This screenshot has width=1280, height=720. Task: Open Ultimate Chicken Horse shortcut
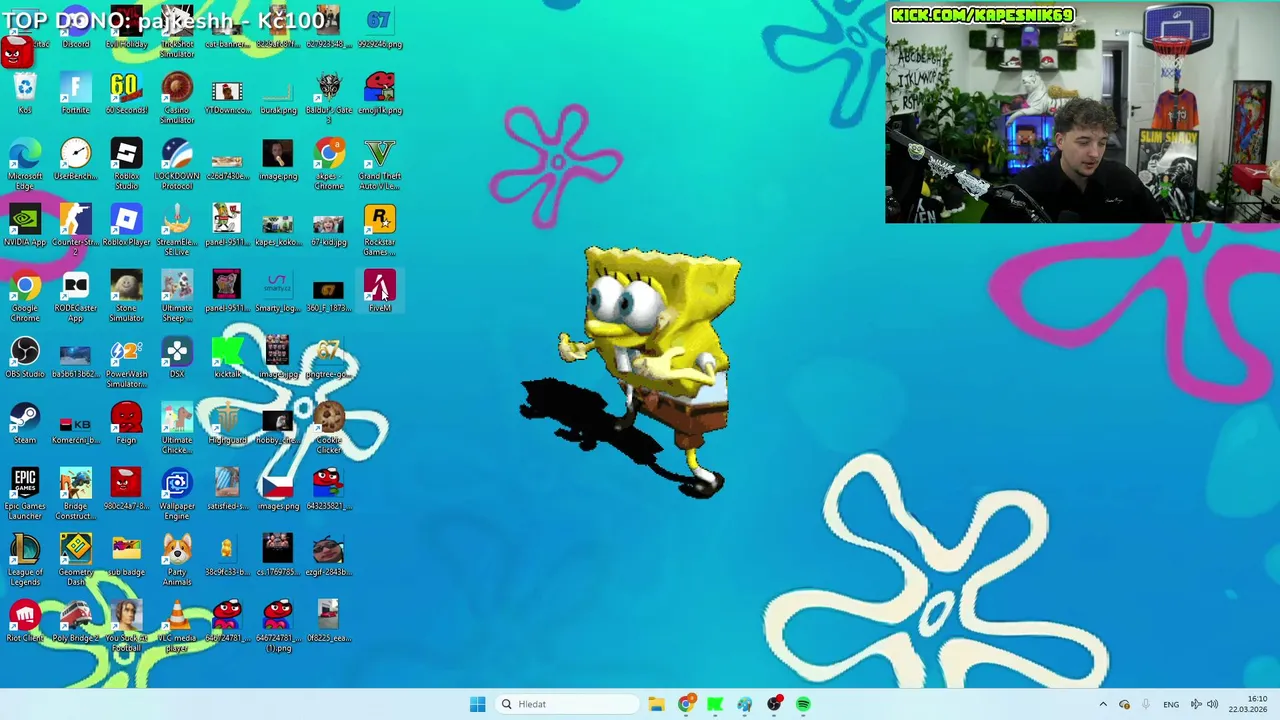click(177, 428)
